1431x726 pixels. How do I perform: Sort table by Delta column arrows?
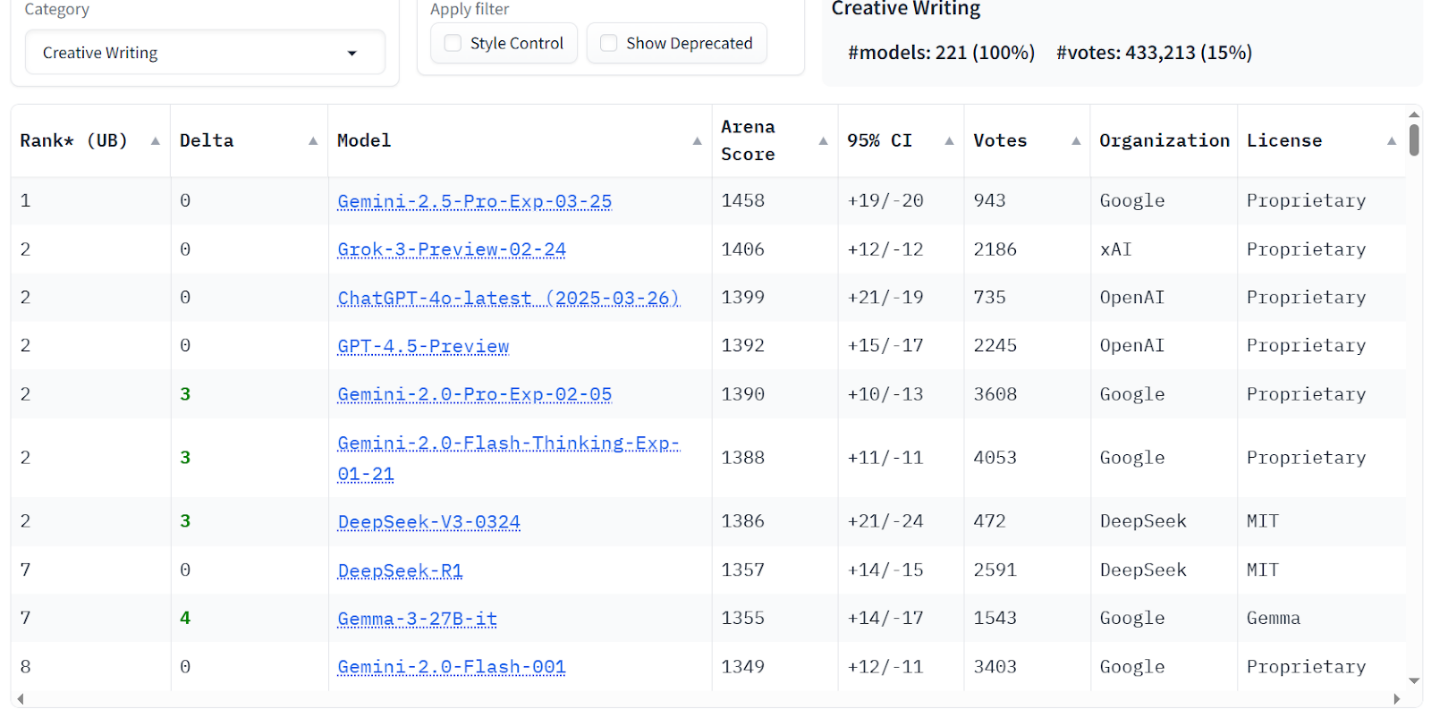(313, 141)
